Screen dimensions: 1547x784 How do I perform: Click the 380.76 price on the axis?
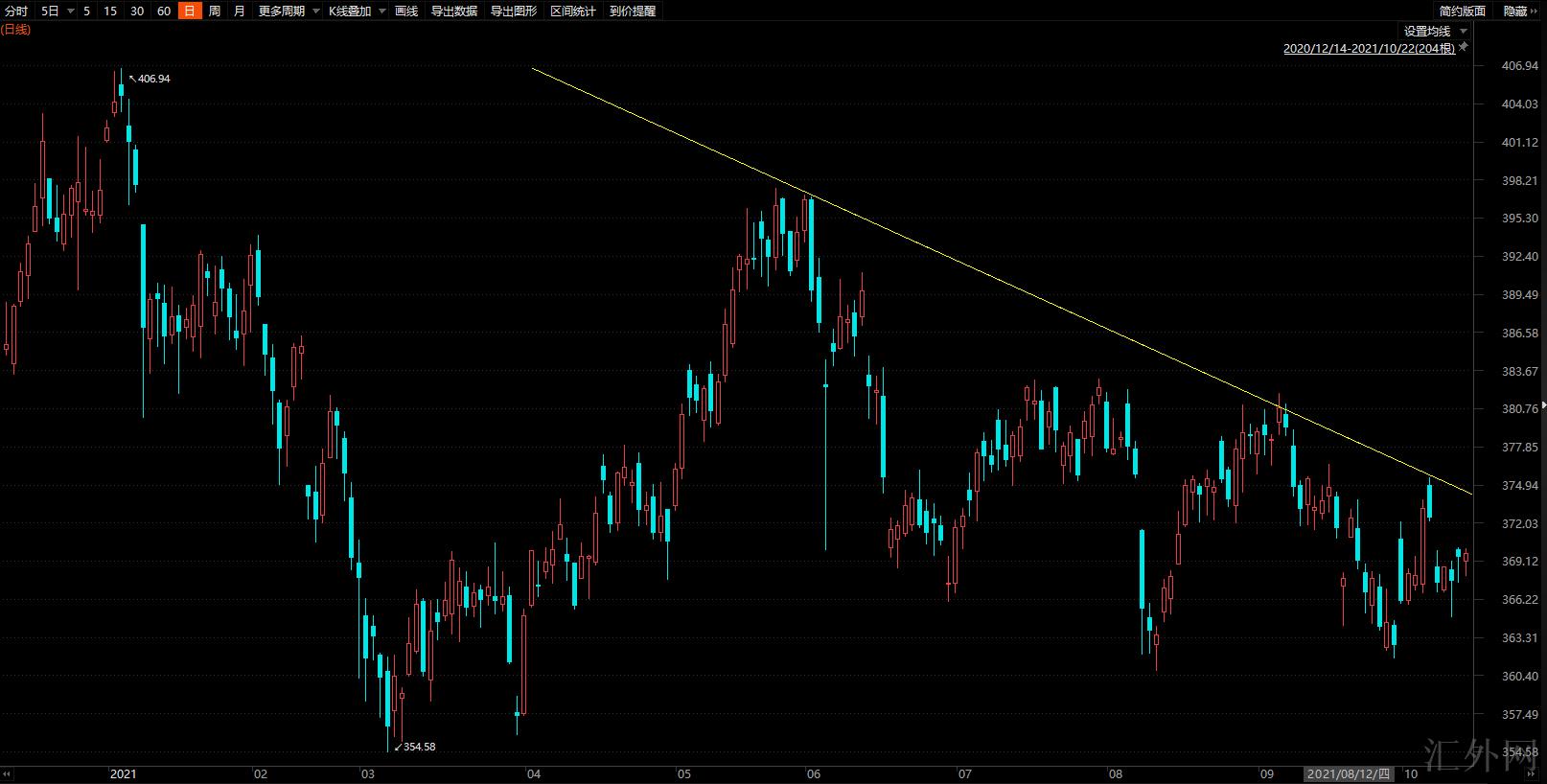pos(1519,409)
